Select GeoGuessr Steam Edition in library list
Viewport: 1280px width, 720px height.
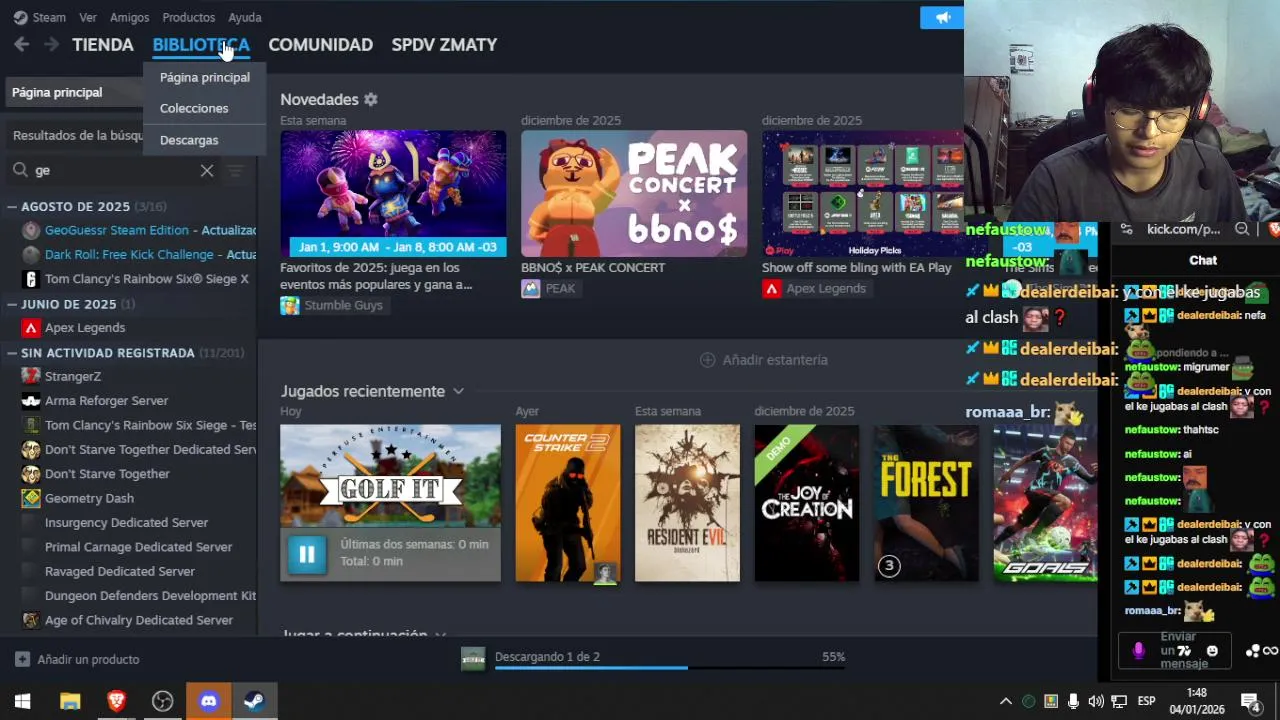point(138,230)
